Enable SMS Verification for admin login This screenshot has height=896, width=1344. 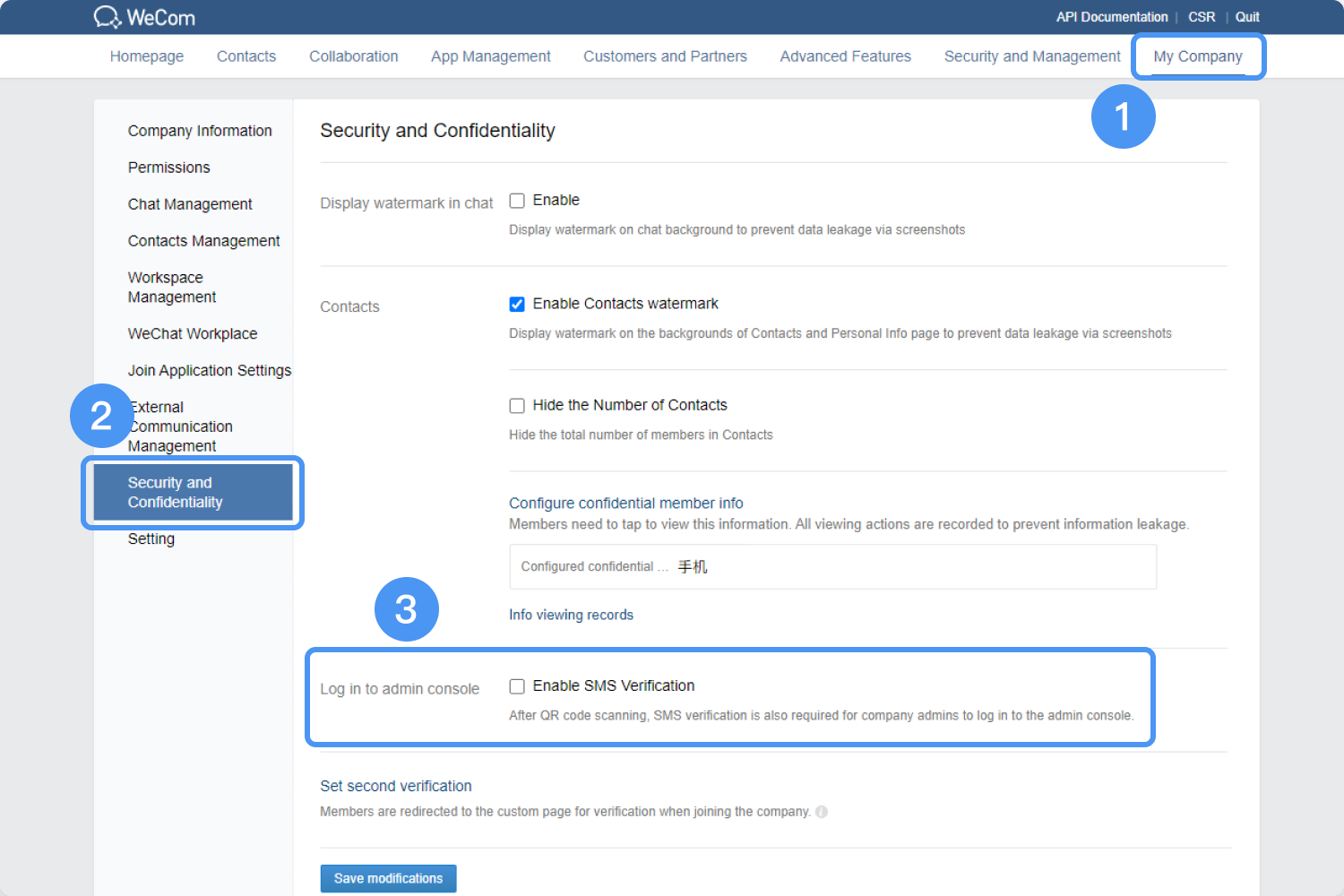pyautogui.click(x=517, y=685)
